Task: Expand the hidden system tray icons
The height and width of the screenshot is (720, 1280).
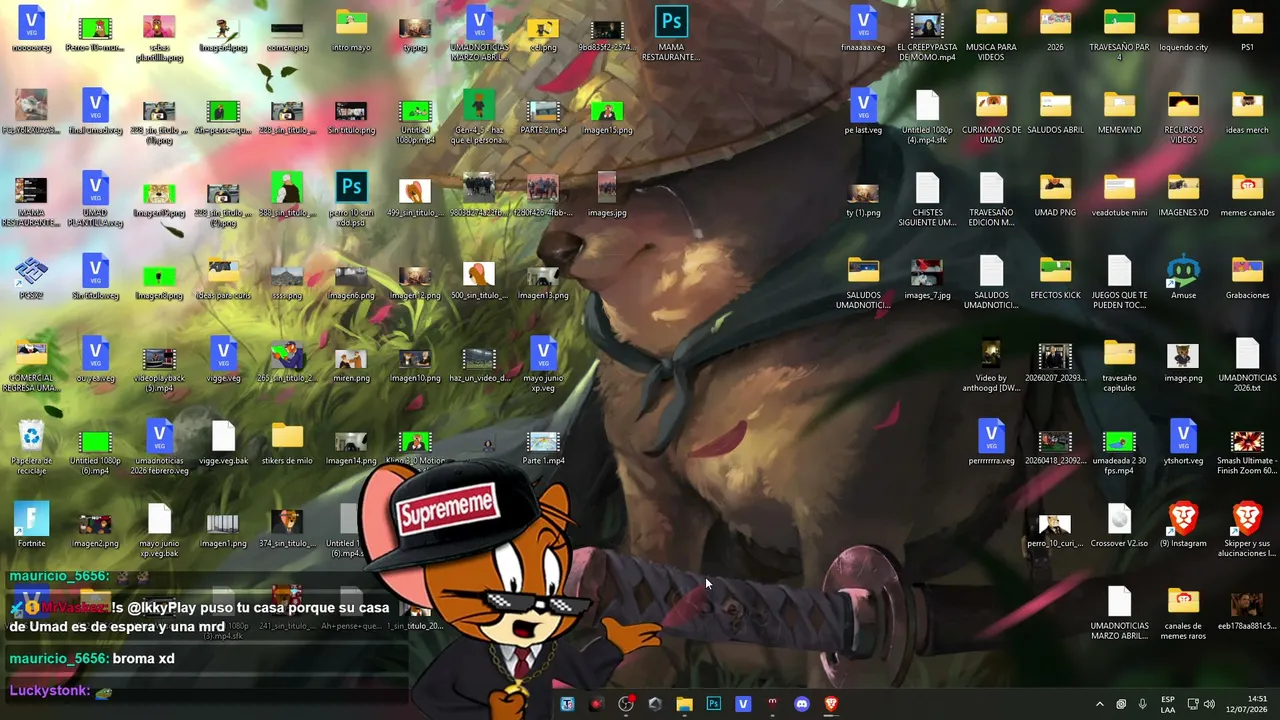Action: pos(1099,704)
